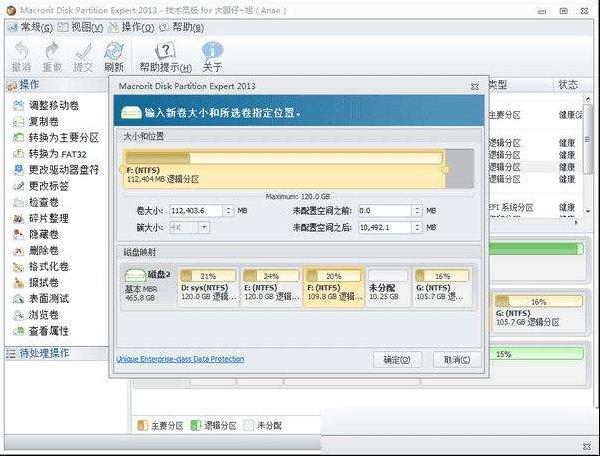Select the E: (NTFS) partition in disk map
Screen dimensions: 600x456
coord(271,287)
